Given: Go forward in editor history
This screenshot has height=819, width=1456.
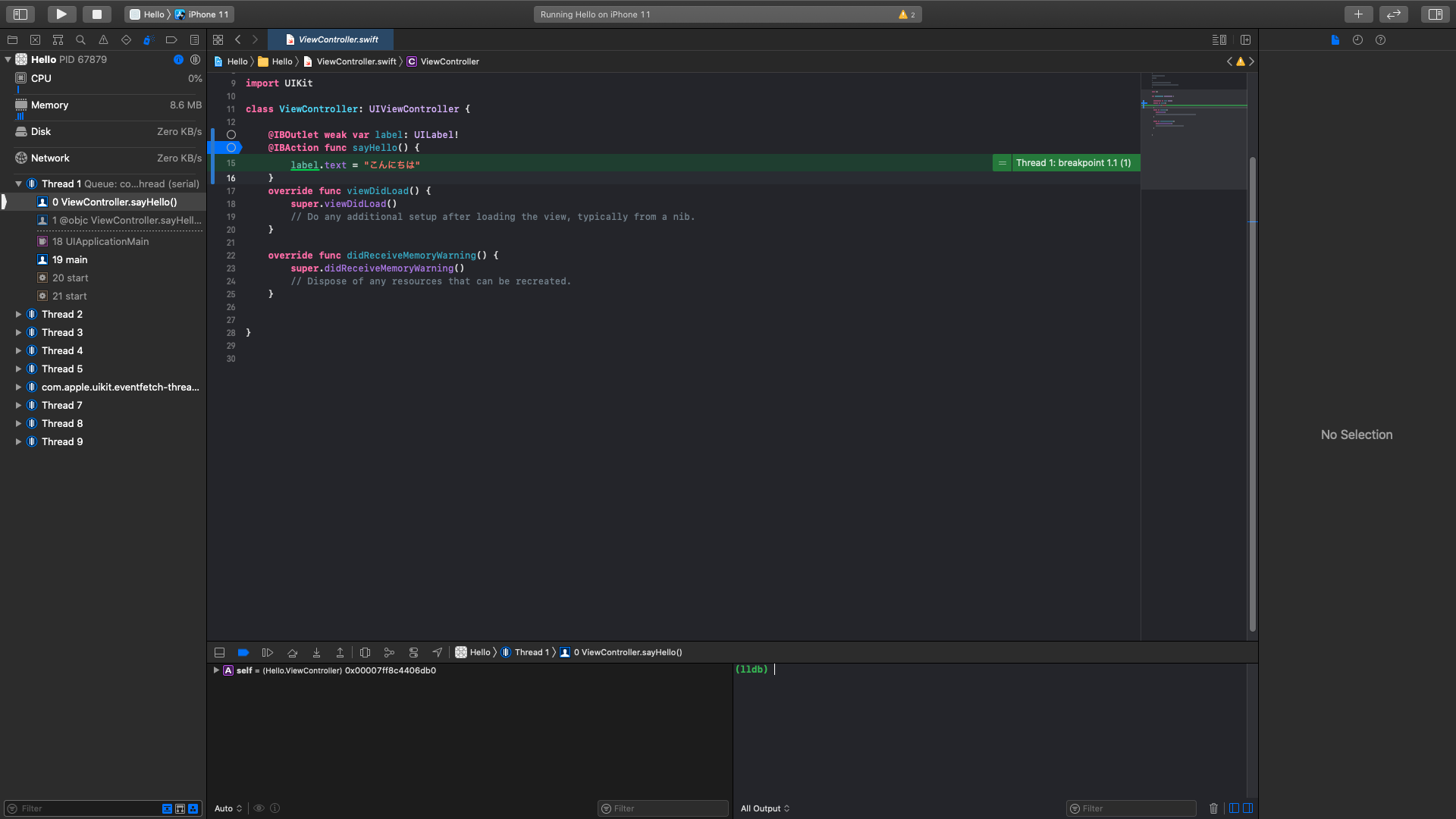Looking at the screenshot, I should click(x=255, y=39).
